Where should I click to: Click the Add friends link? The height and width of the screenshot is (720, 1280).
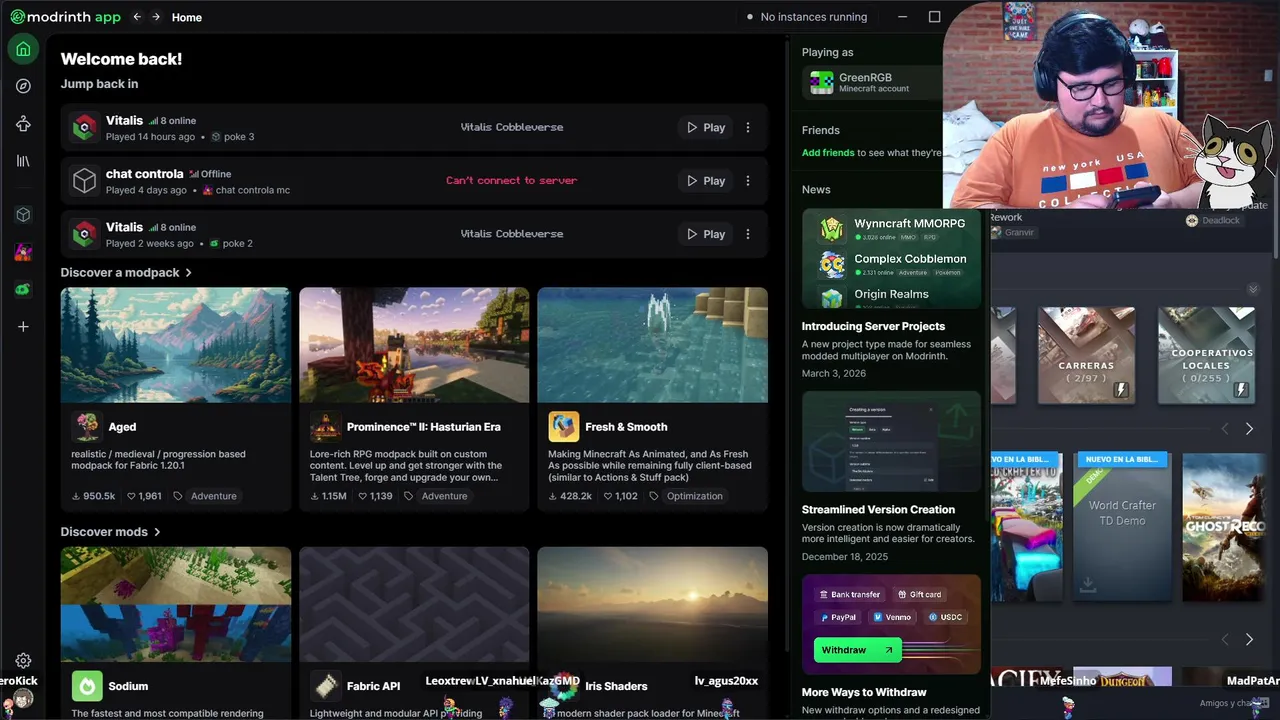tap(828, 153)
